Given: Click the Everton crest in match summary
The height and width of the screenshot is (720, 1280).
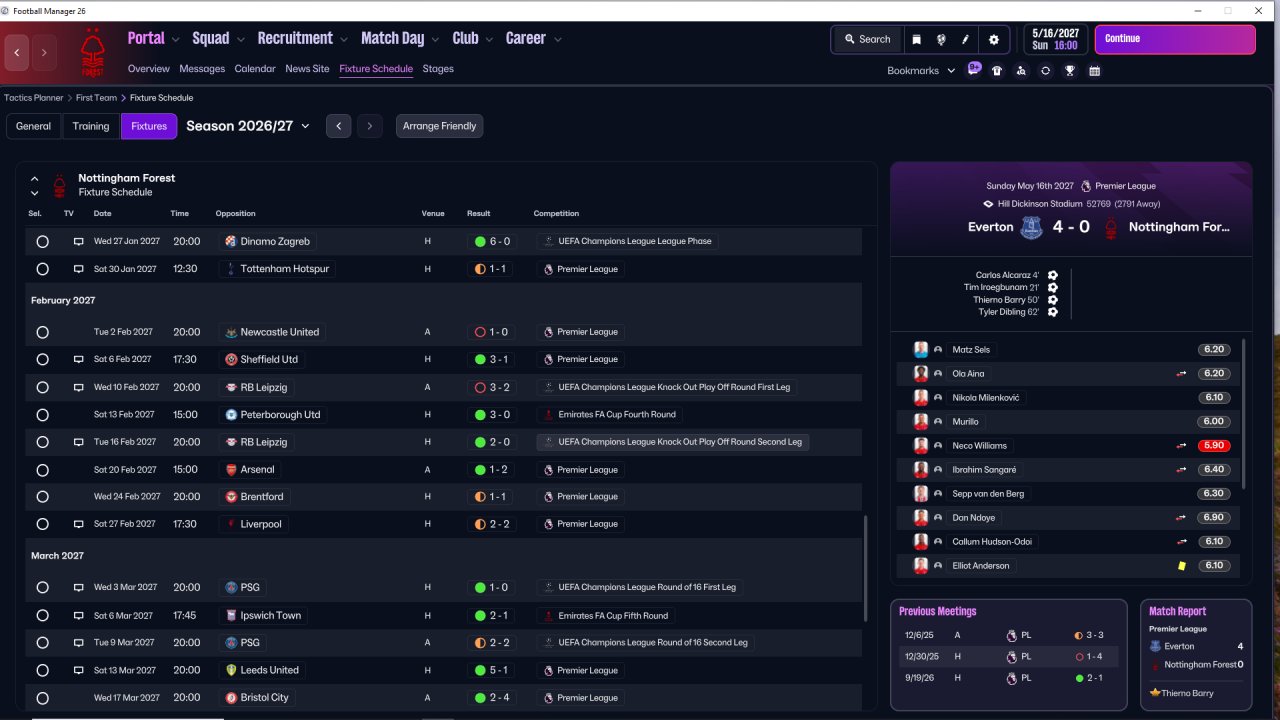Looking at the screenshot, I should (x=1031, y=227).
